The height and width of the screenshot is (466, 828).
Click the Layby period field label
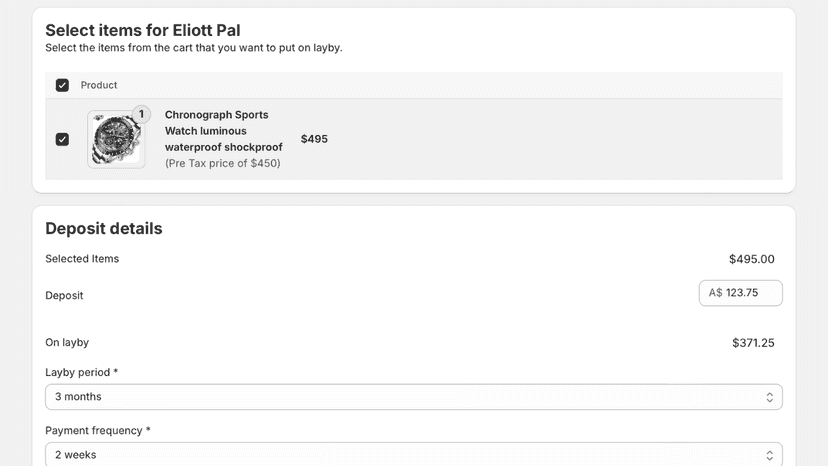(81, 372)
